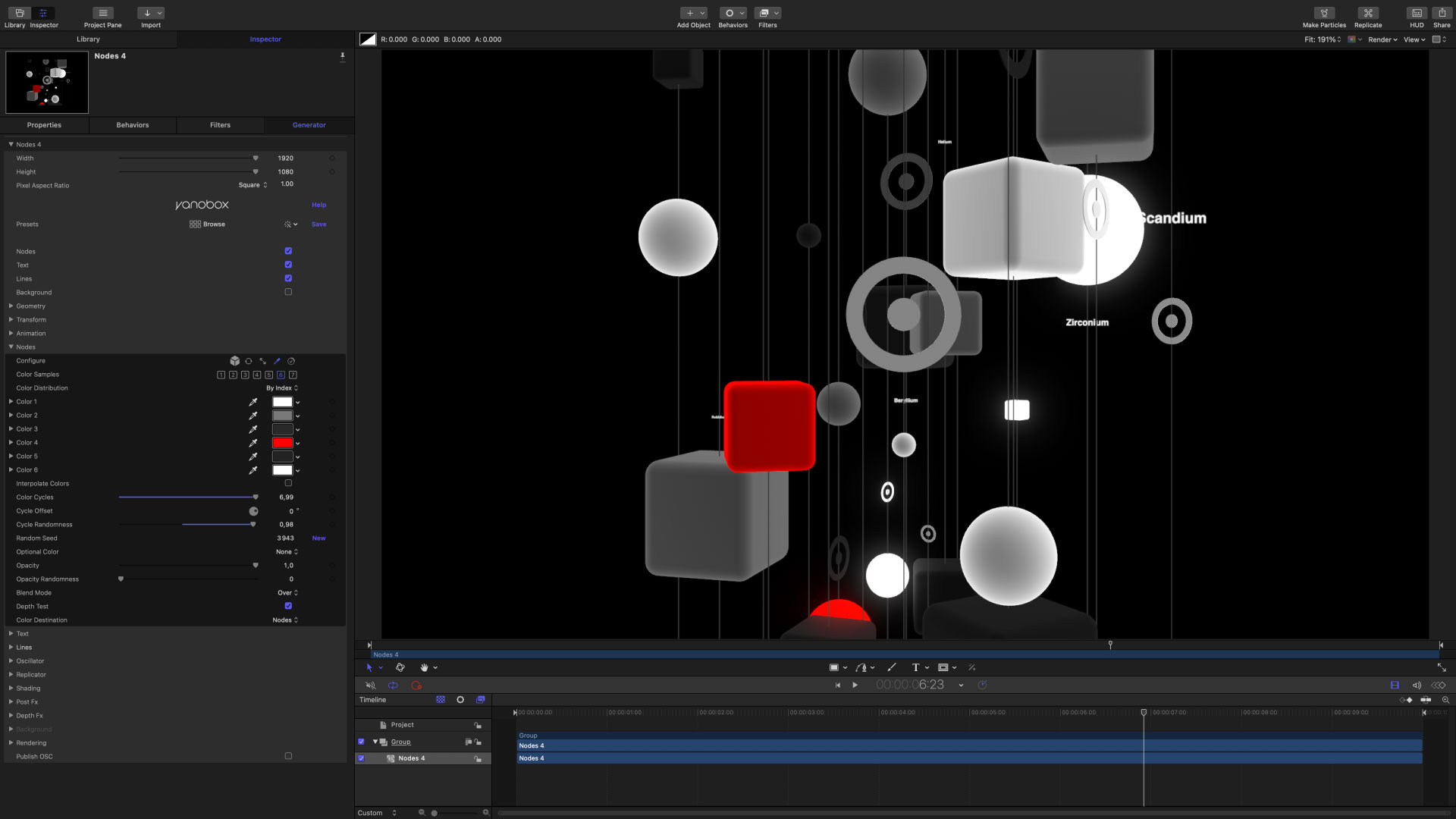This screenshot has height=819, width=1456.
Task: Open the Behaviors toolbar icon
Action: tap(733, 13)
